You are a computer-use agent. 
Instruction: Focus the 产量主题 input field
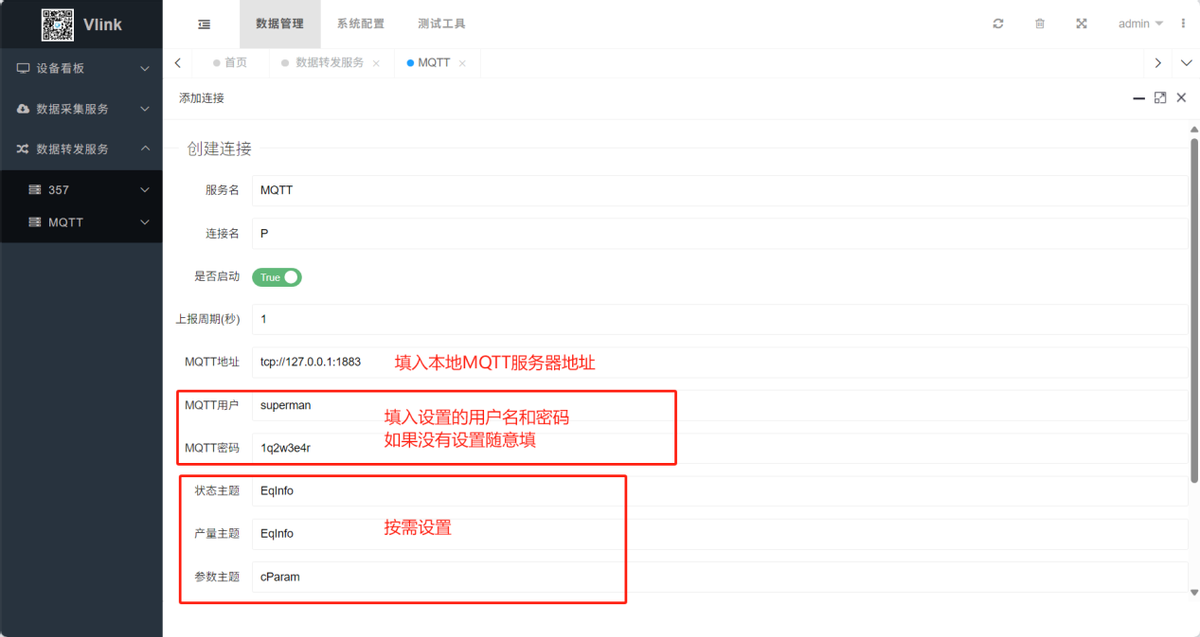(x=720, y=534)
